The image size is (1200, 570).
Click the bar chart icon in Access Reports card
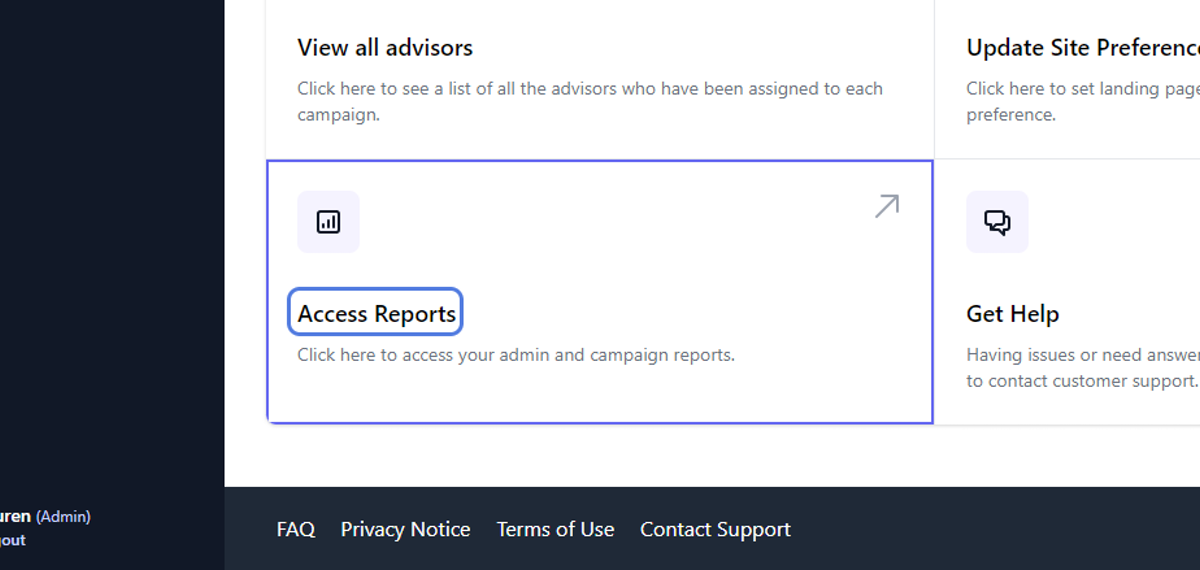point(328,222)
